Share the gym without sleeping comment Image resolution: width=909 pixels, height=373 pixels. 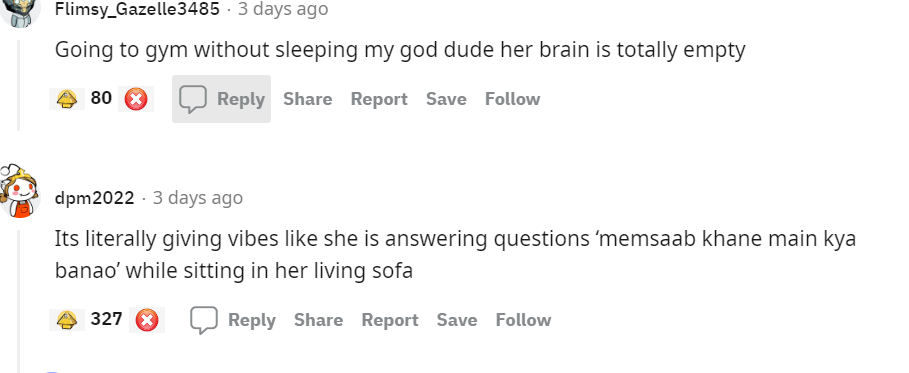(x=308, y=99)
